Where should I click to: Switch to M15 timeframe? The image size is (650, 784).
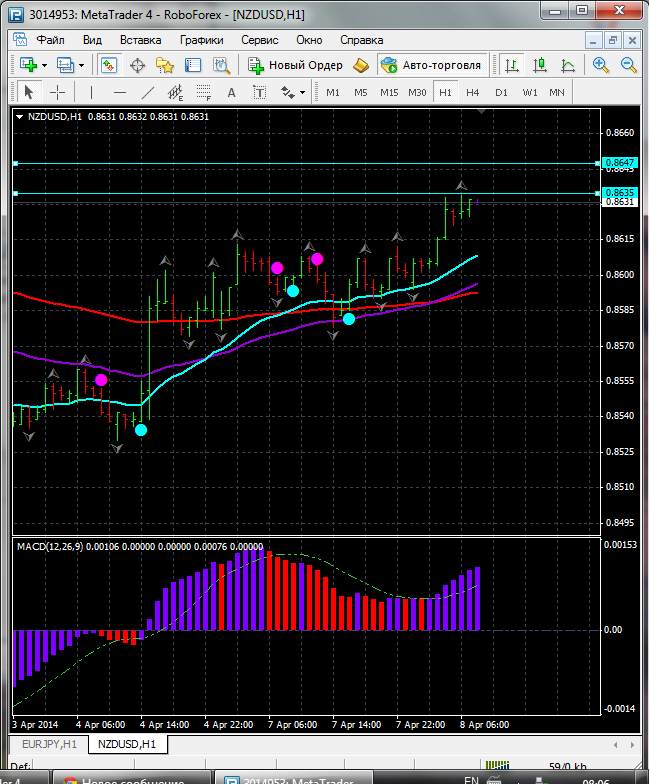click(389, 92)
